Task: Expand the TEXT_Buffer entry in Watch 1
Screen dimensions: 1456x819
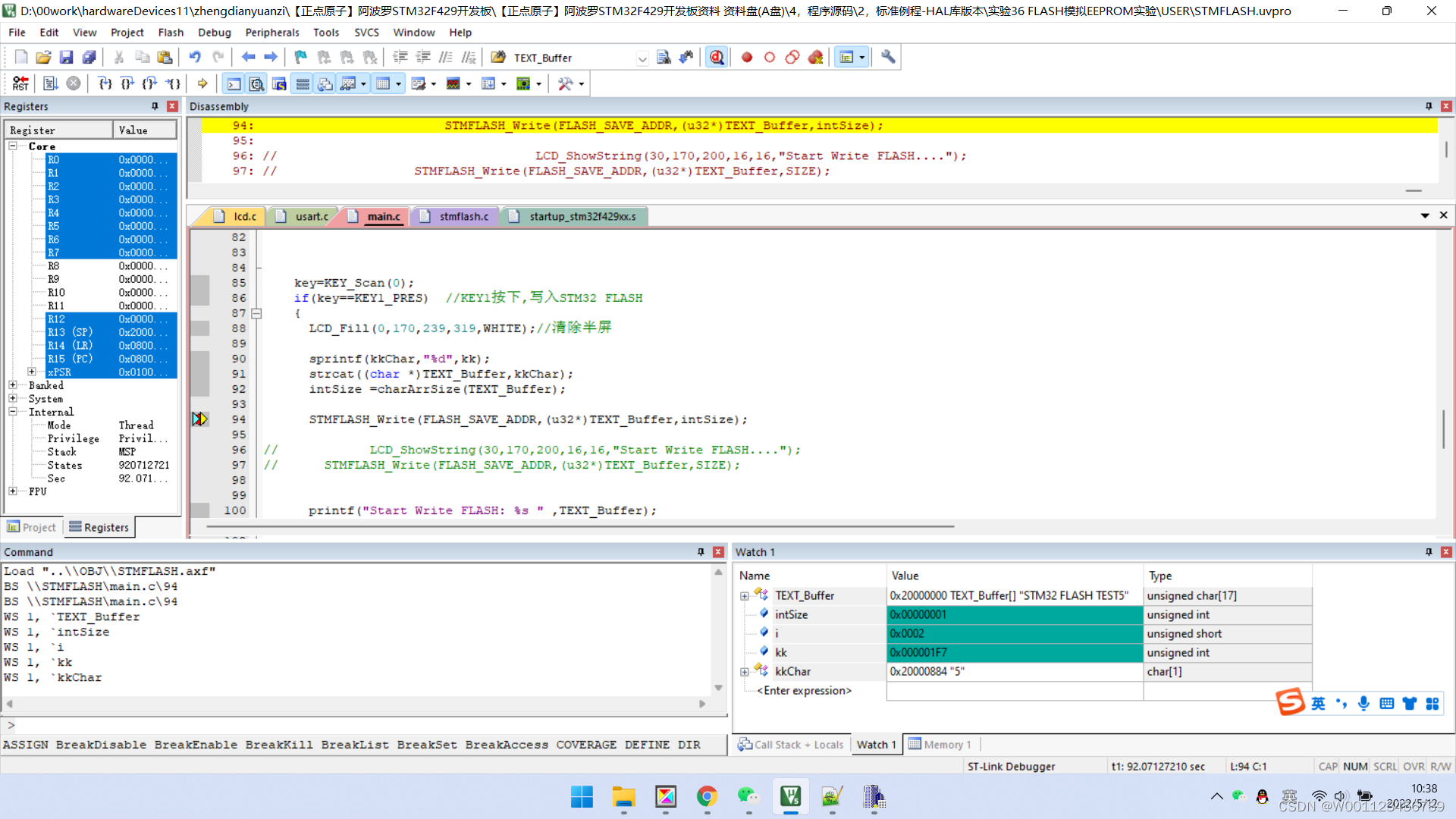Action: point(744,595)
